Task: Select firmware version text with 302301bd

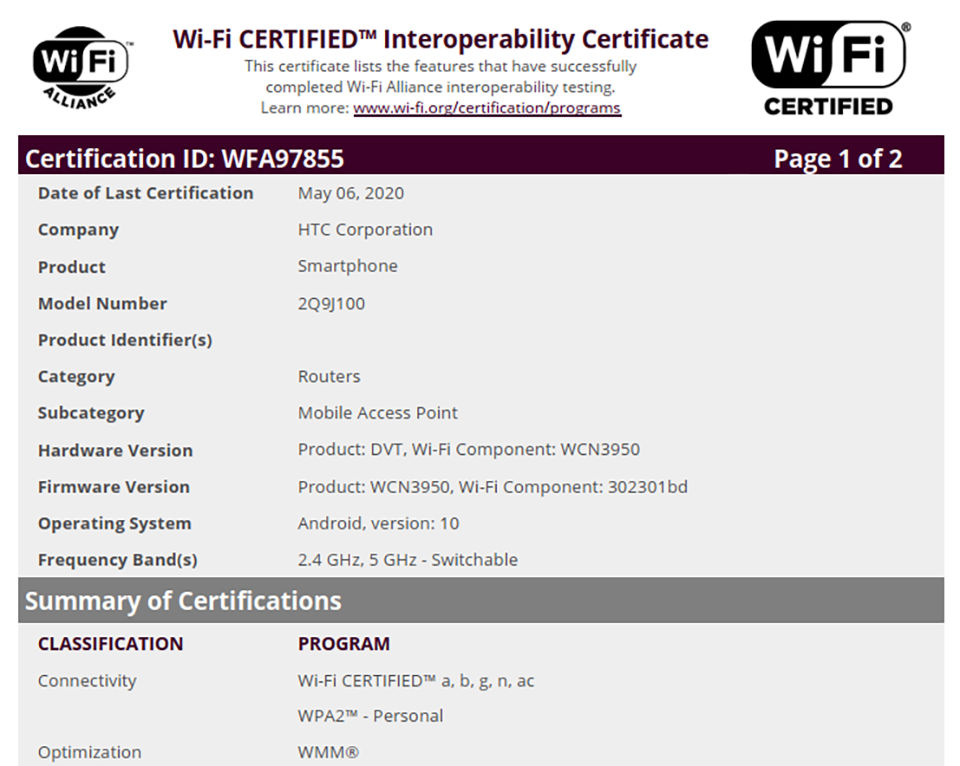Action: [492, 487]
